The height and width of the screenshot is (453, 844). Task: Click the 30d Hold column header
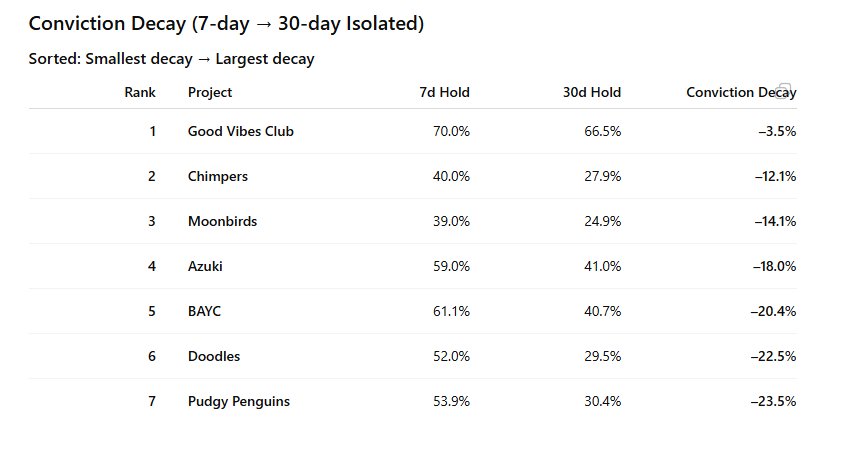click(591, 93)
